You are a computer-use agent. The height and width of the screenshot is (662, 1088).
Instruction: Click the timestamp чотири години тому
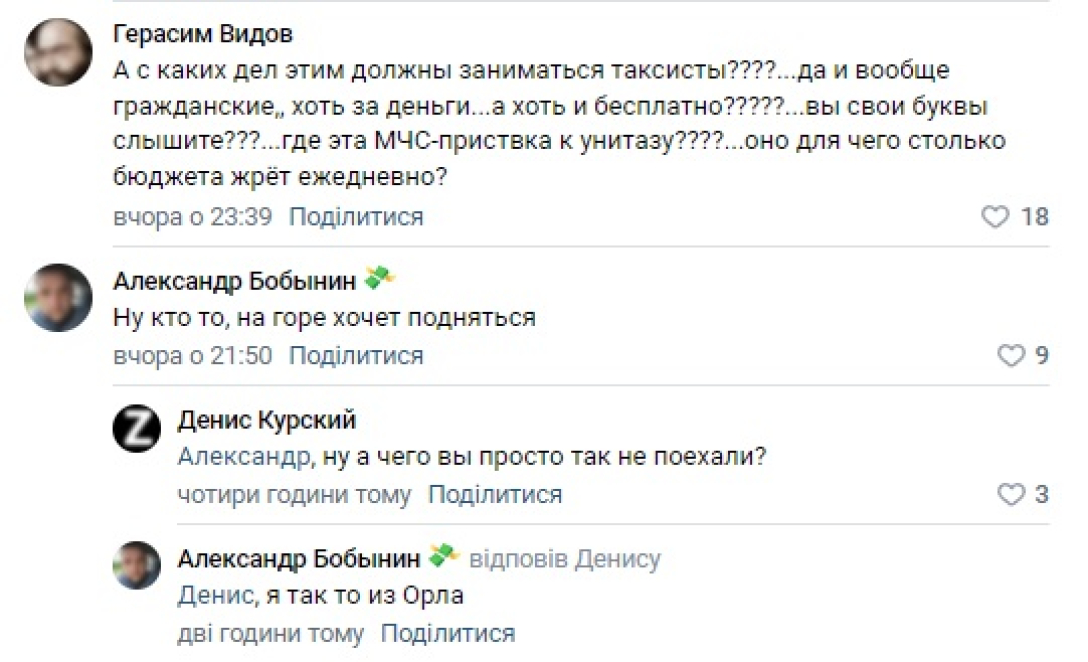294,494
